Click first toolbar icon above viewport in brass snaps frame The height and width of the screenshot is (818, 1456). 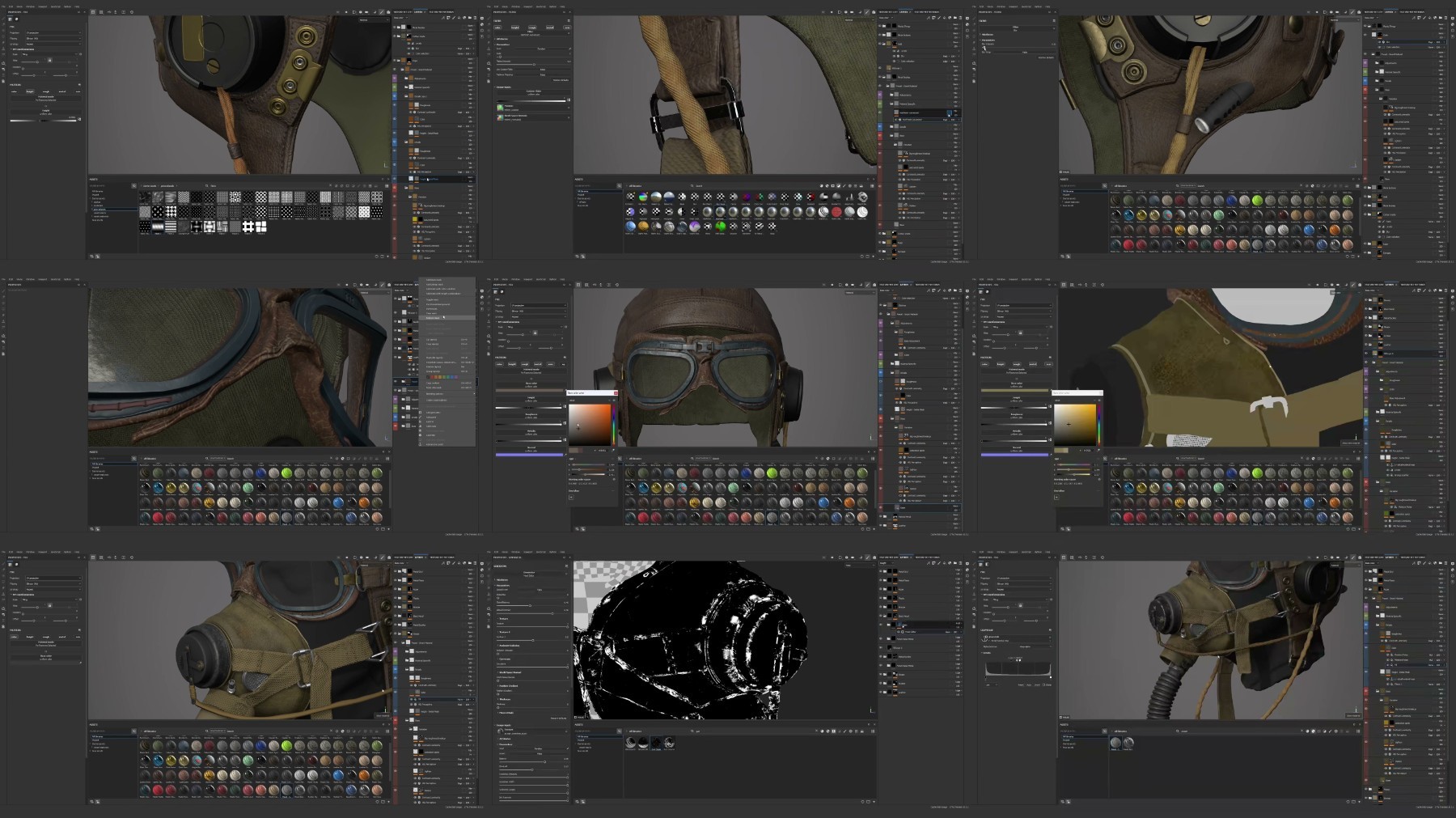coord(93,12)
